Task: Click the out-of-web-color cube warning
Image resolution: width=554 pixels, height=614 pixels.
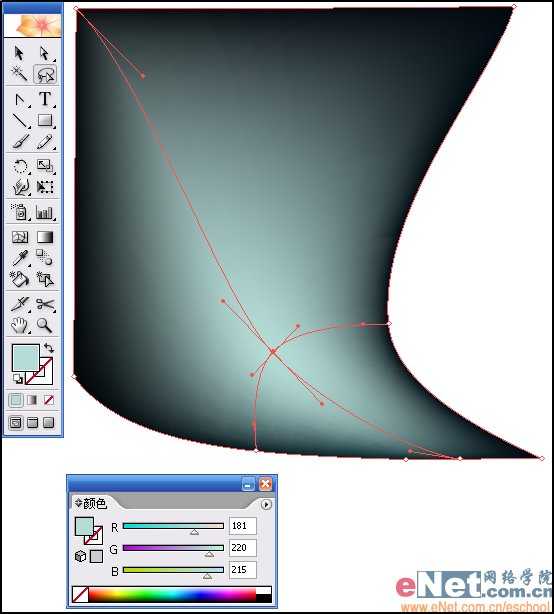Action: pyautogui.click(x=80, y=556)
